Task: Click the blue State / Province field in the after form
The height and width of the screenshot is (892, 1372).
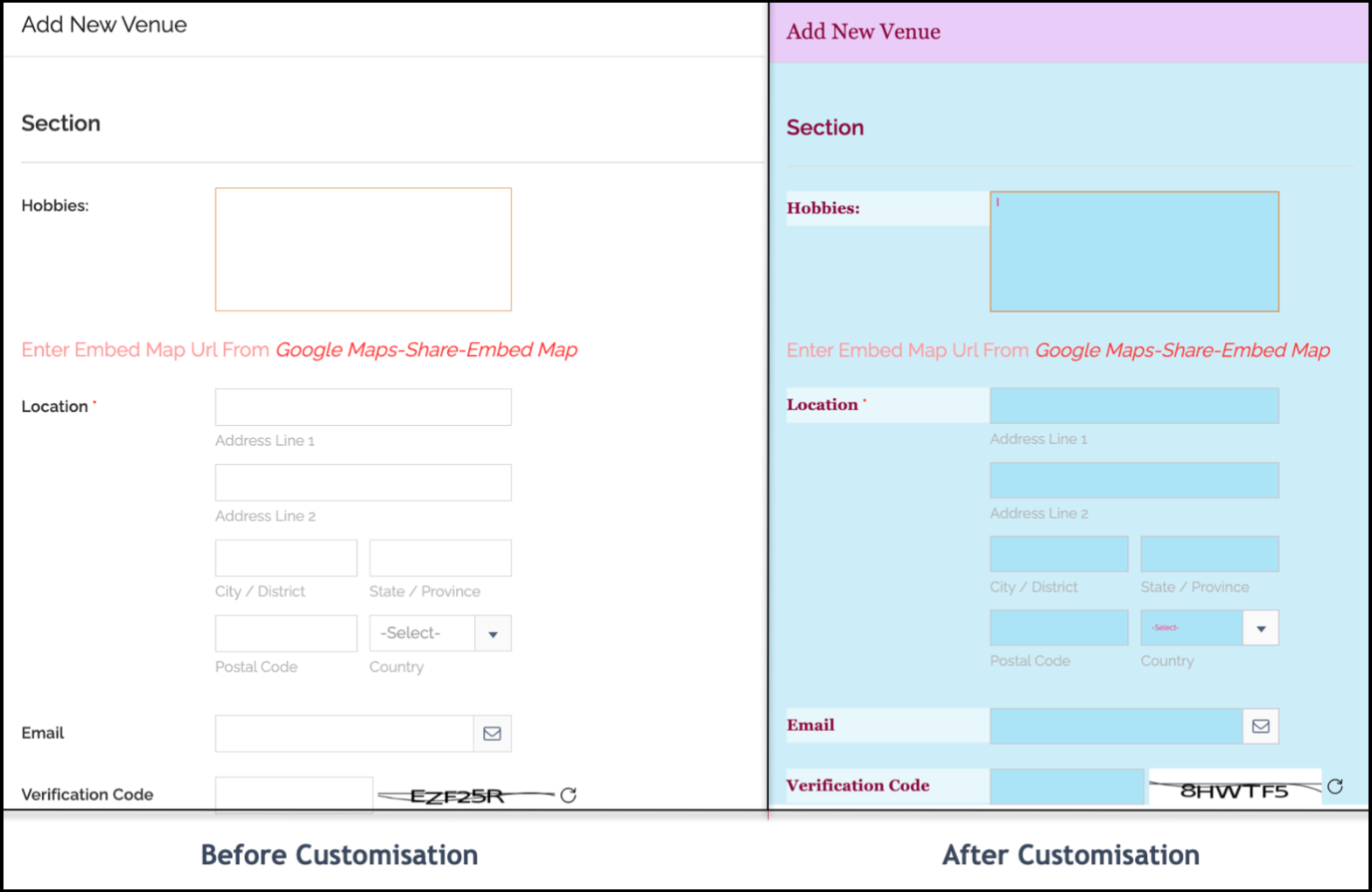Action: click(x=1209, y=554)
